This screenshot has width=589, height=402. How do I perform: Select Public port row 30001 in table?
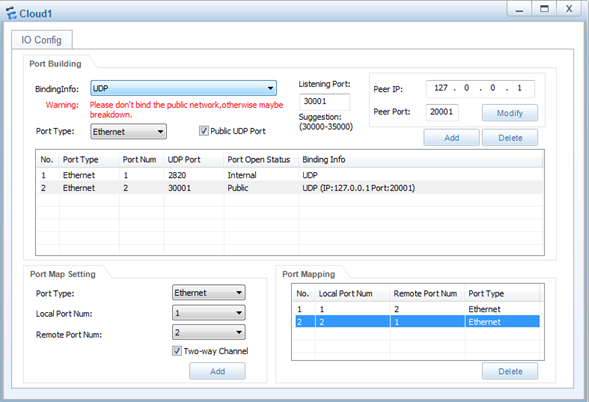point(290,188)
